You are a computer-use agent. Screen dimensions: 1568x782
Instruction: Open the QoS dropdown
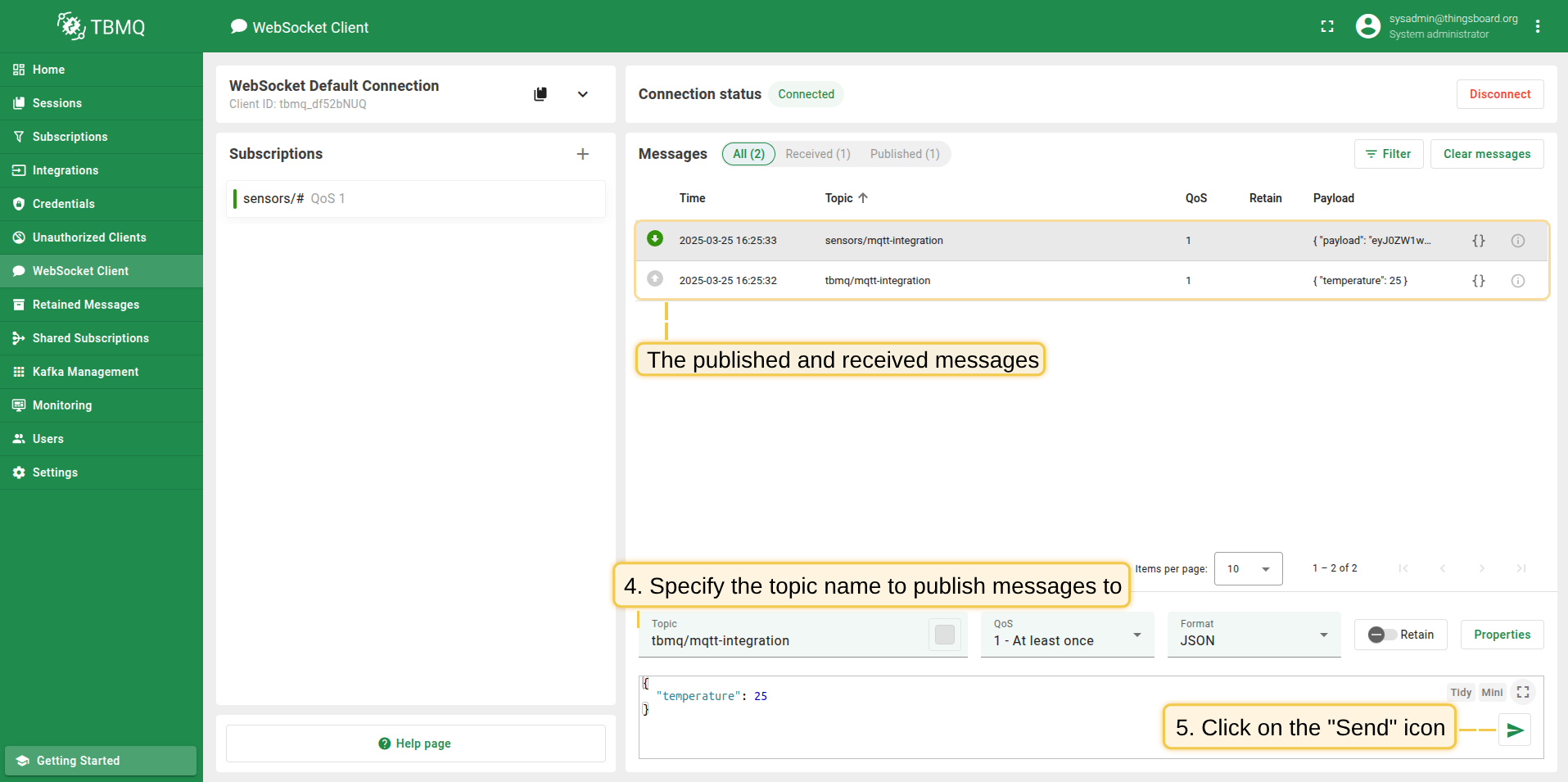point(1067,635)
